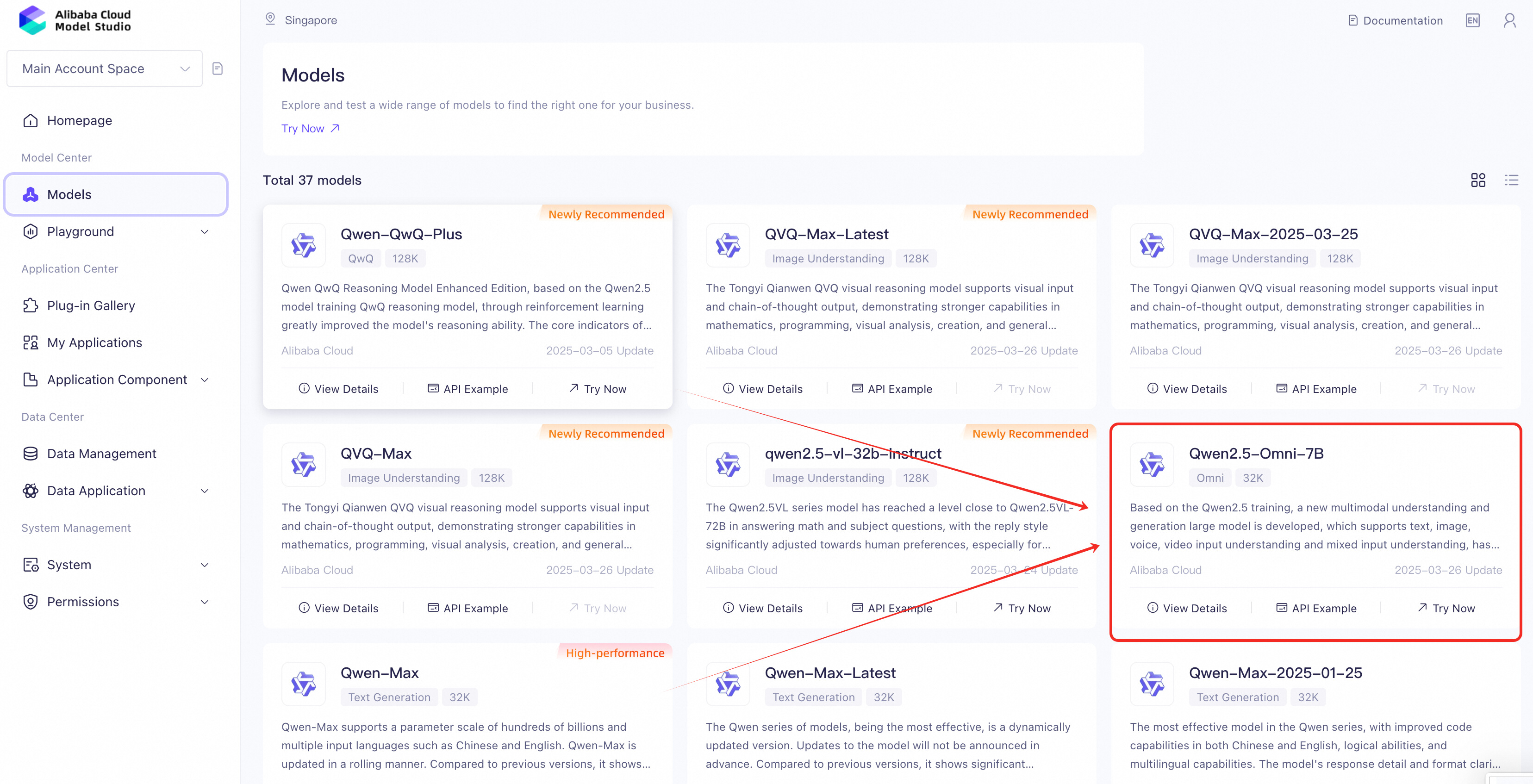Viewport: 1533px width, 784px height.
Task: Click the document icon beside Main Account Space
Action: 218,69
